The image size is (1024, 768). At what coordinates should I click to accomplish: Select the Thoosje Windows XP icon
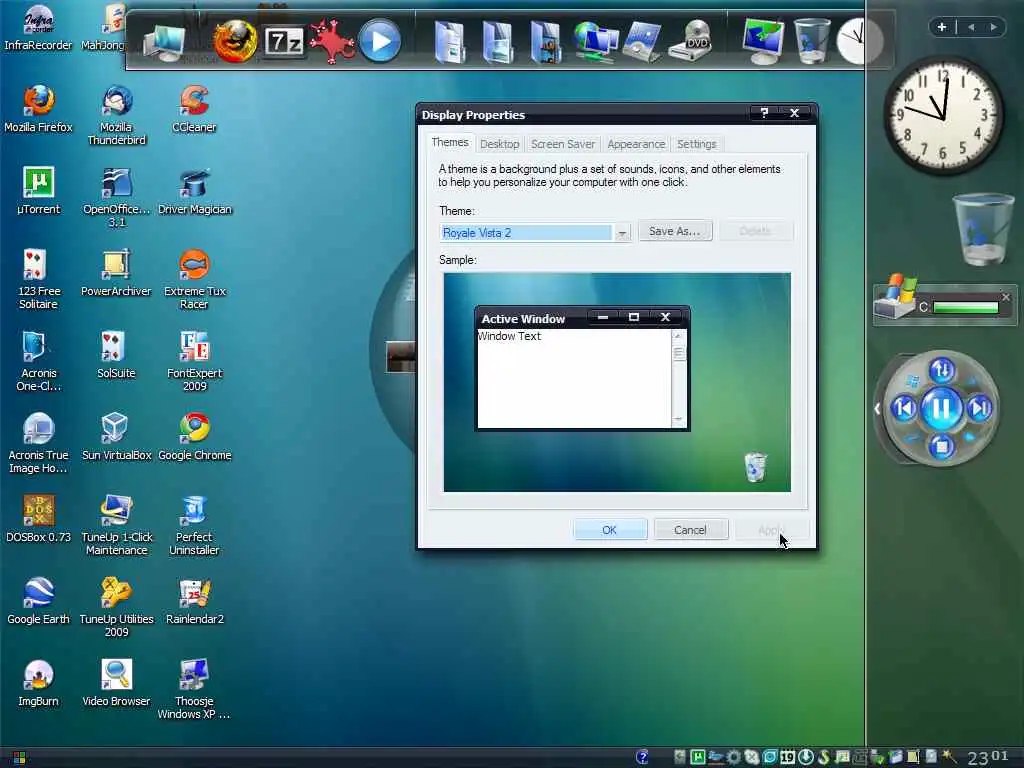(194, 689)
